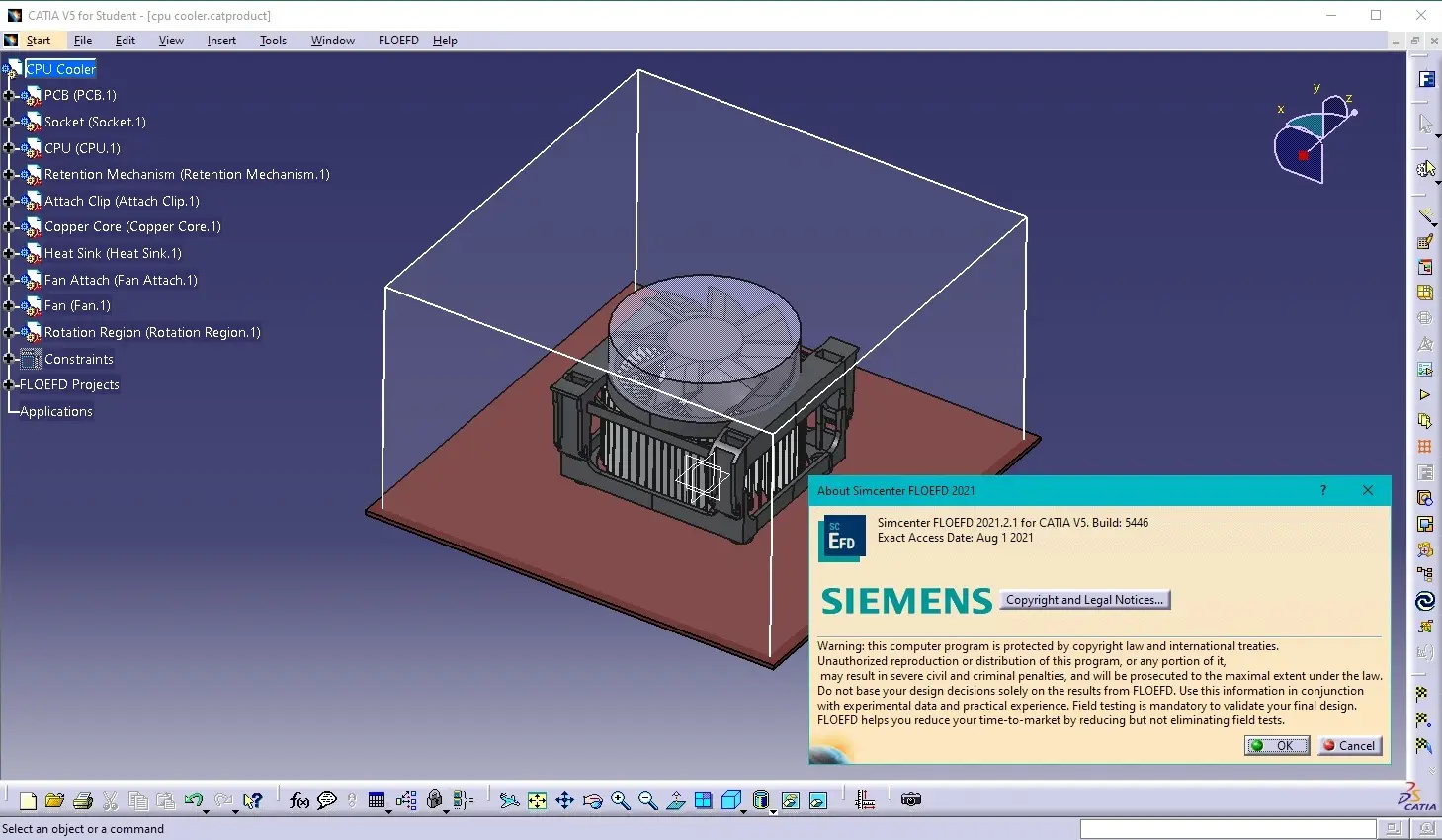
Task: Open the File menu
Action: 83,41
